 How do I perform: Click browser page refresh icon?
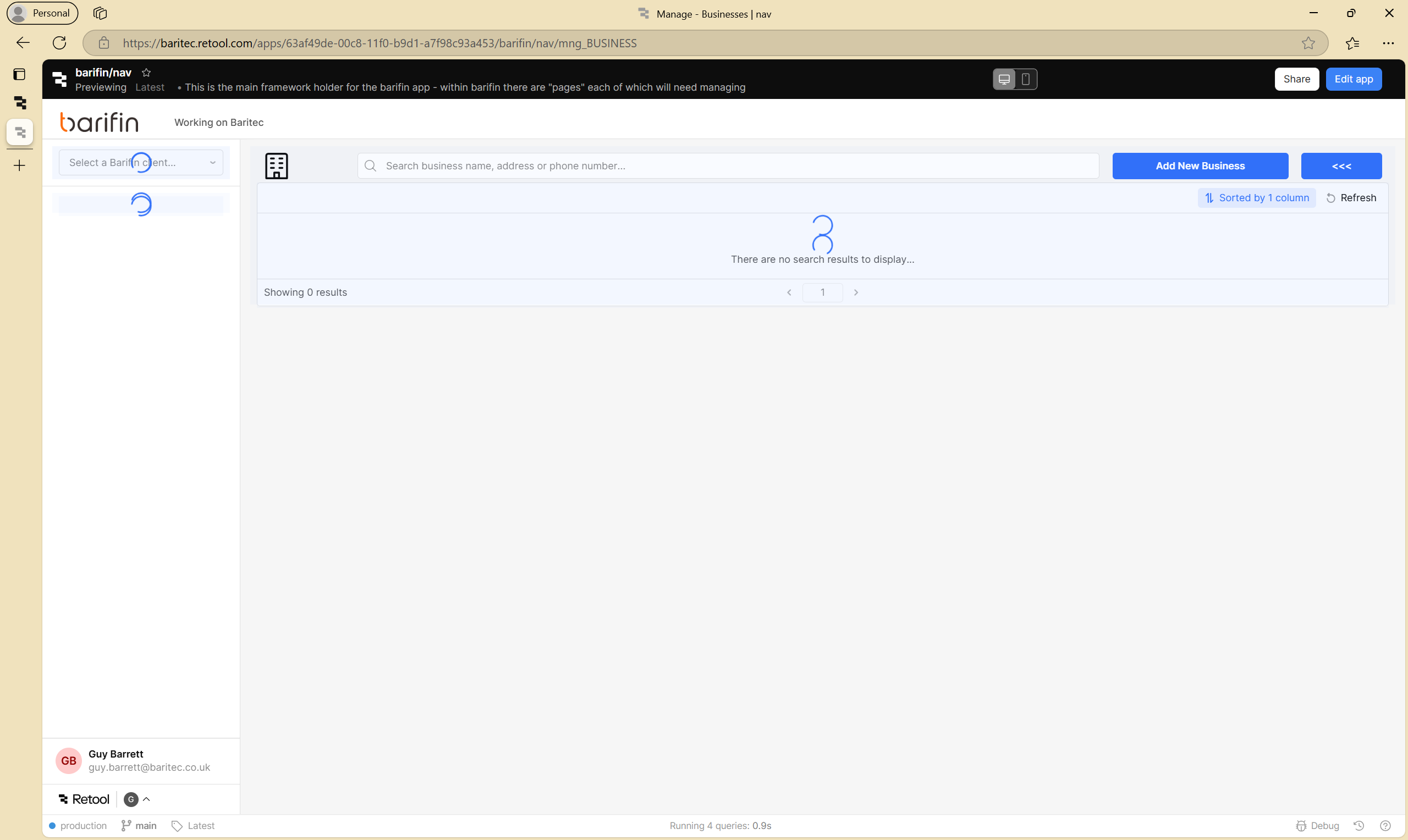click(x=59, y=43)
